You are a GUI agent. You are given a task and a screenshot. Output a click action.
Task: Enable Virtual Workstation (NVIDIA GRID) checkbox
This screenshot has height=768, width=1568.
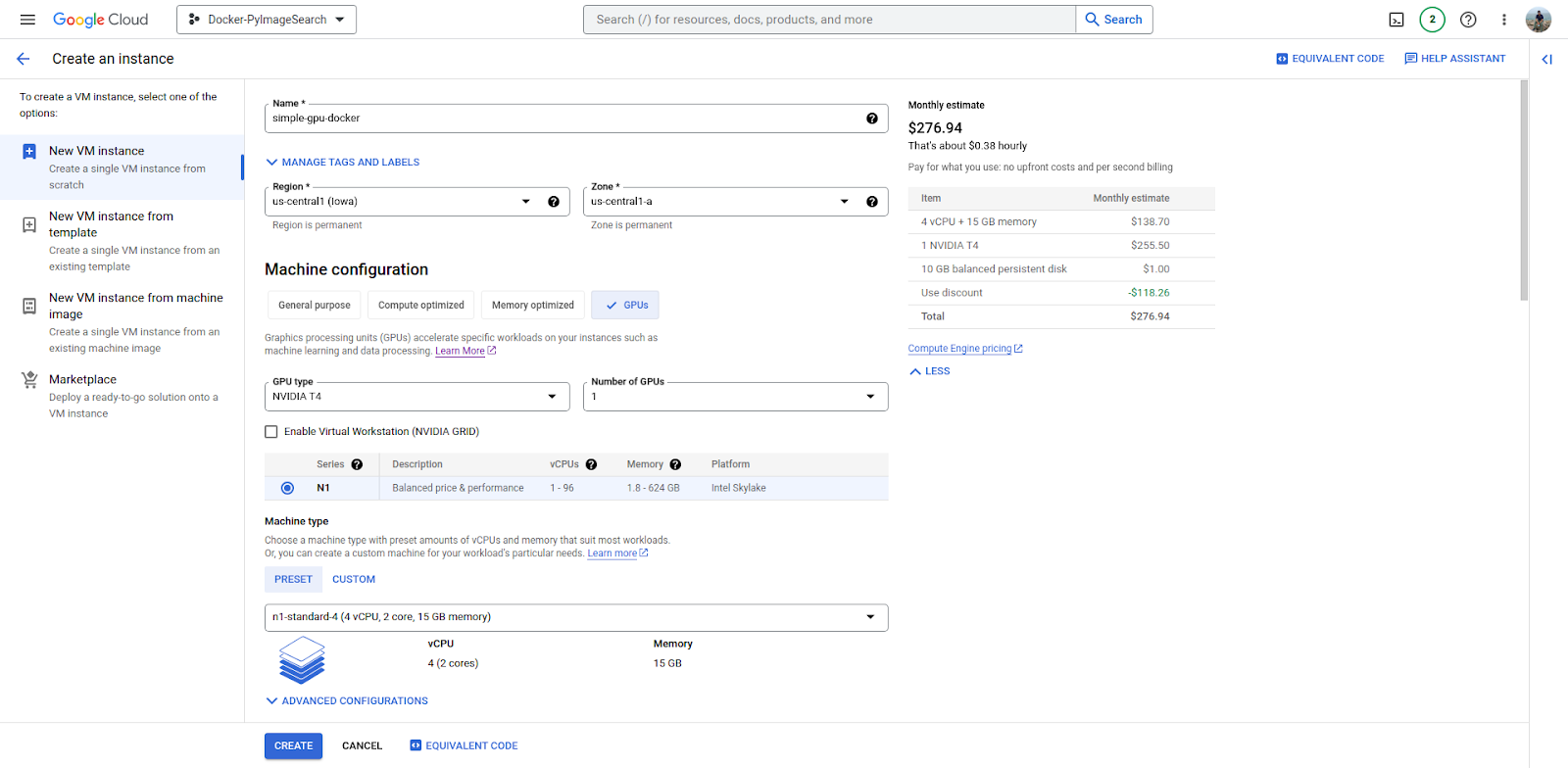coord(271,432)
